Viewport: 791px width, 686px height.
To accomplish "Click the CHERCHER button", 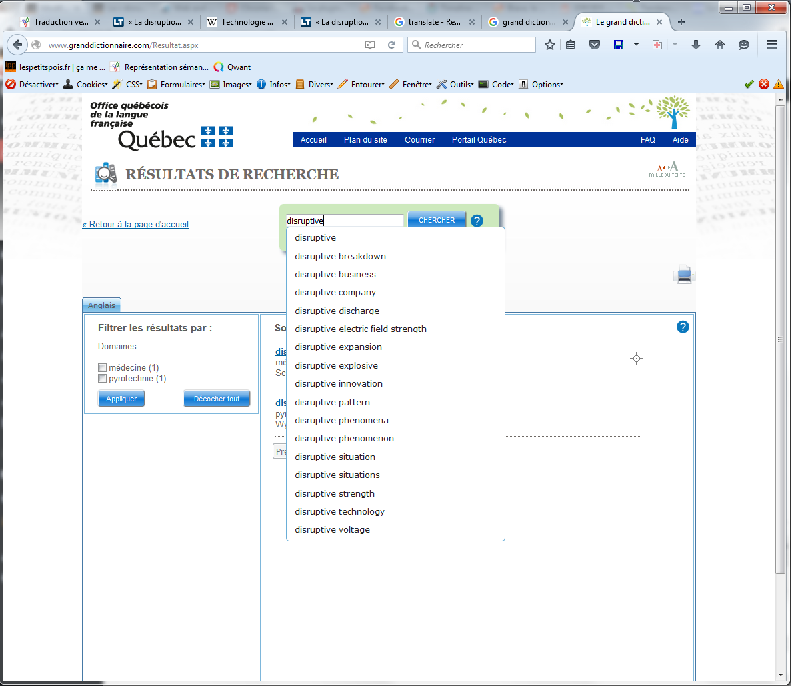I will tap(437, 220).
